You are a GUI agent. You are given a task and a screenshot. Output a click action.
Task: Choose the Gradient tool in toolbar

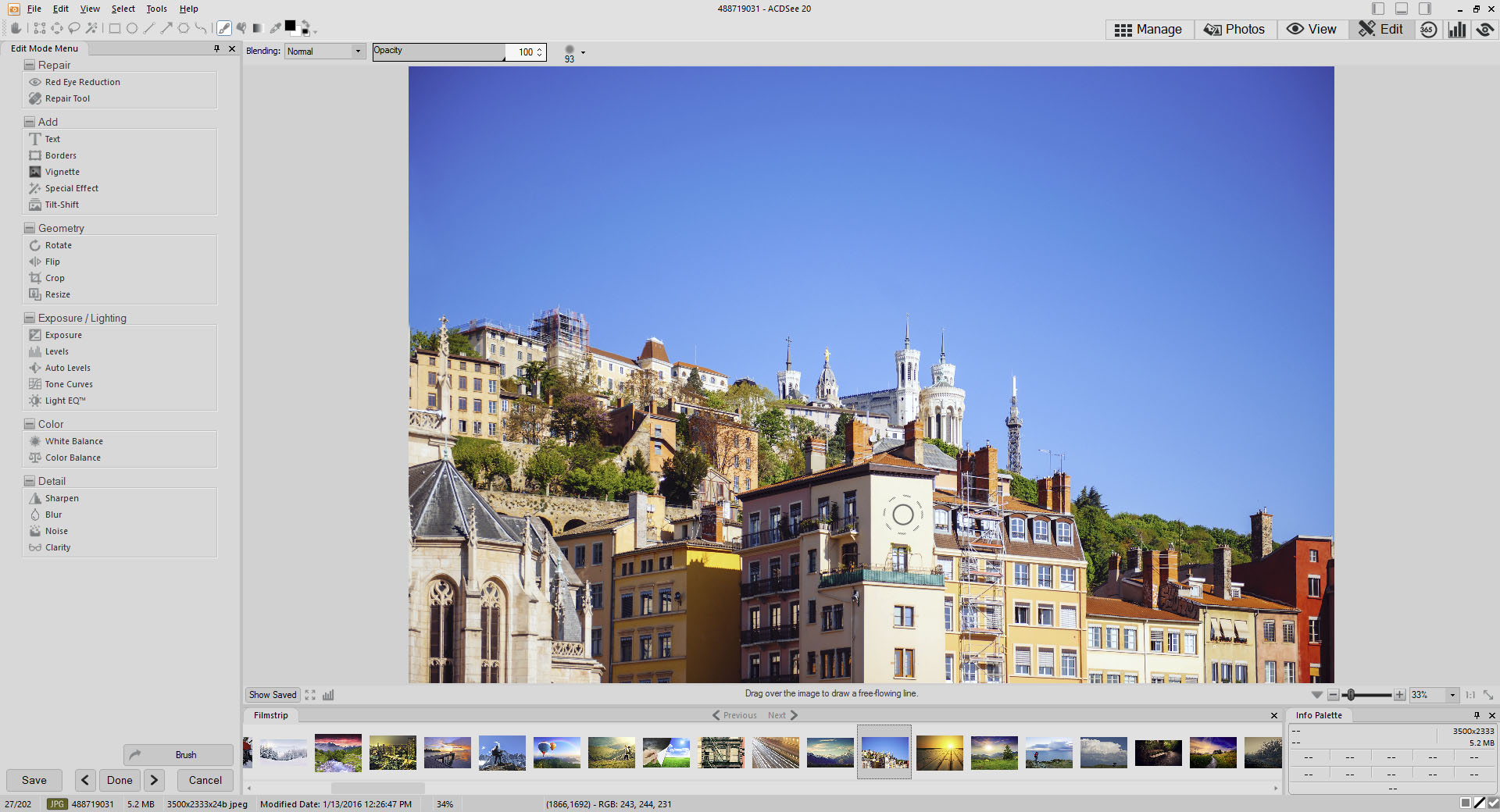tap(258, 28)
